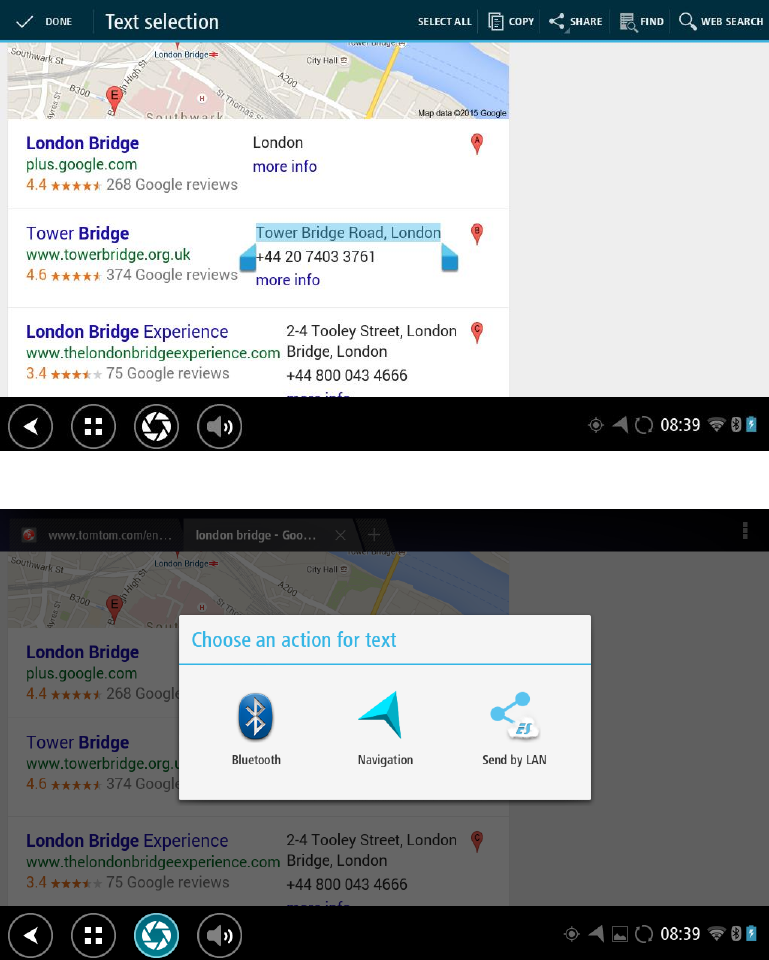
Task: Click more info under London in top screenshot
Action: 285,167
